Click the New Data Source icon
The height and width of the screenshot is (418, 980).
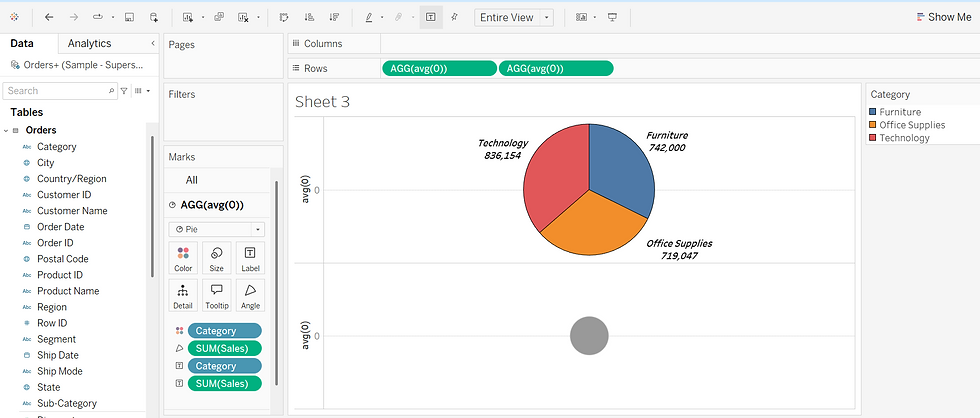[154, 17]
